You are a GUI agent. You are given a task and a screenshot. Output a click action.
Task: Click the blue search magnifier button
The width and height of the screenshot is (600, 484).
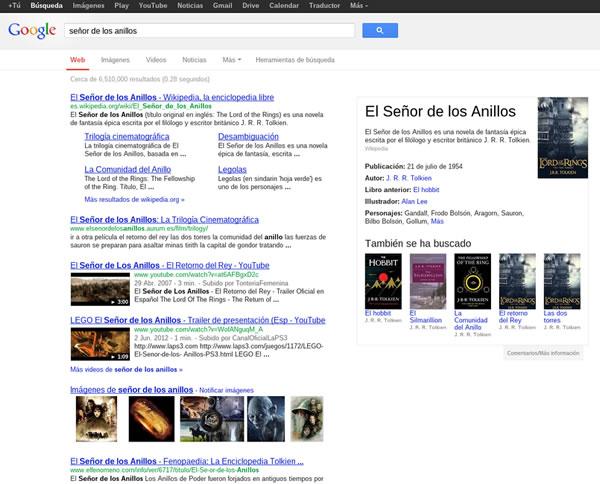[380, 30]
